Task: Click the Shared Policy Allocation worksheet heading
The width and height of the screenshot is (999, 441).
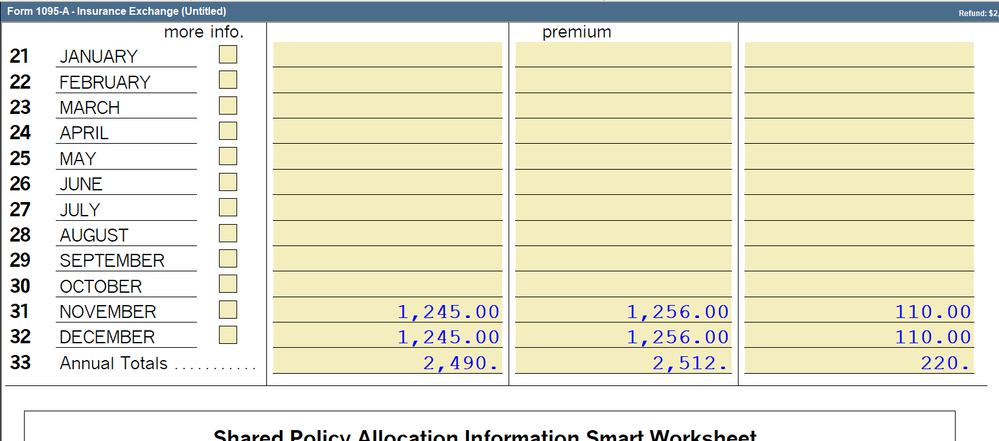Action: point(485,435)
